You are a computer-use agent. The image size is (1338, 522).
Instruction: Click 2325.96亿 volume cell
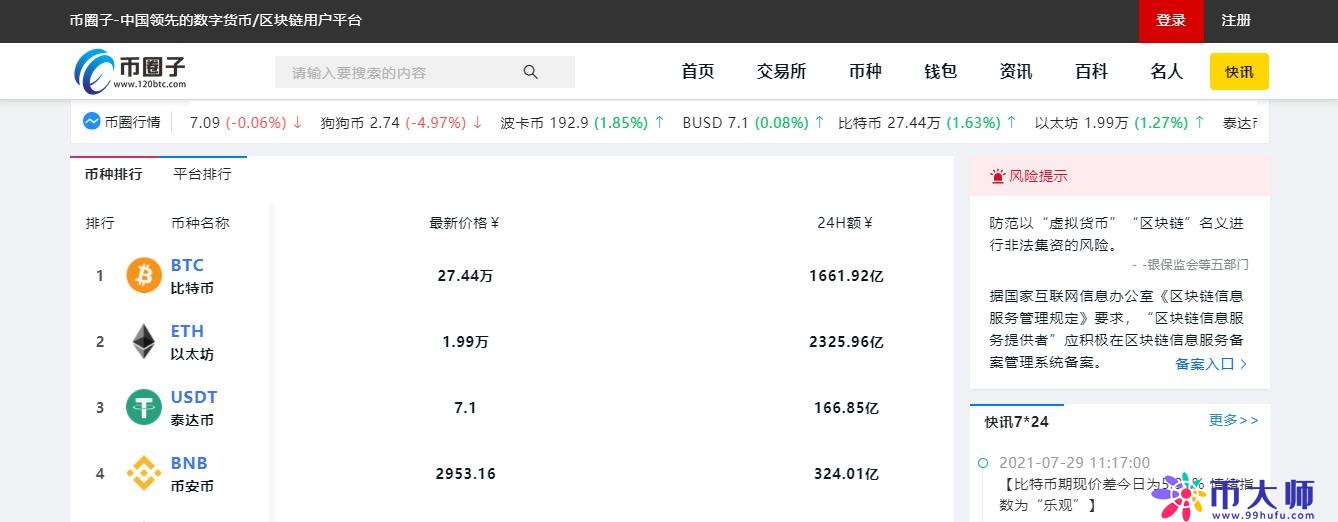(x=846, y=342)
